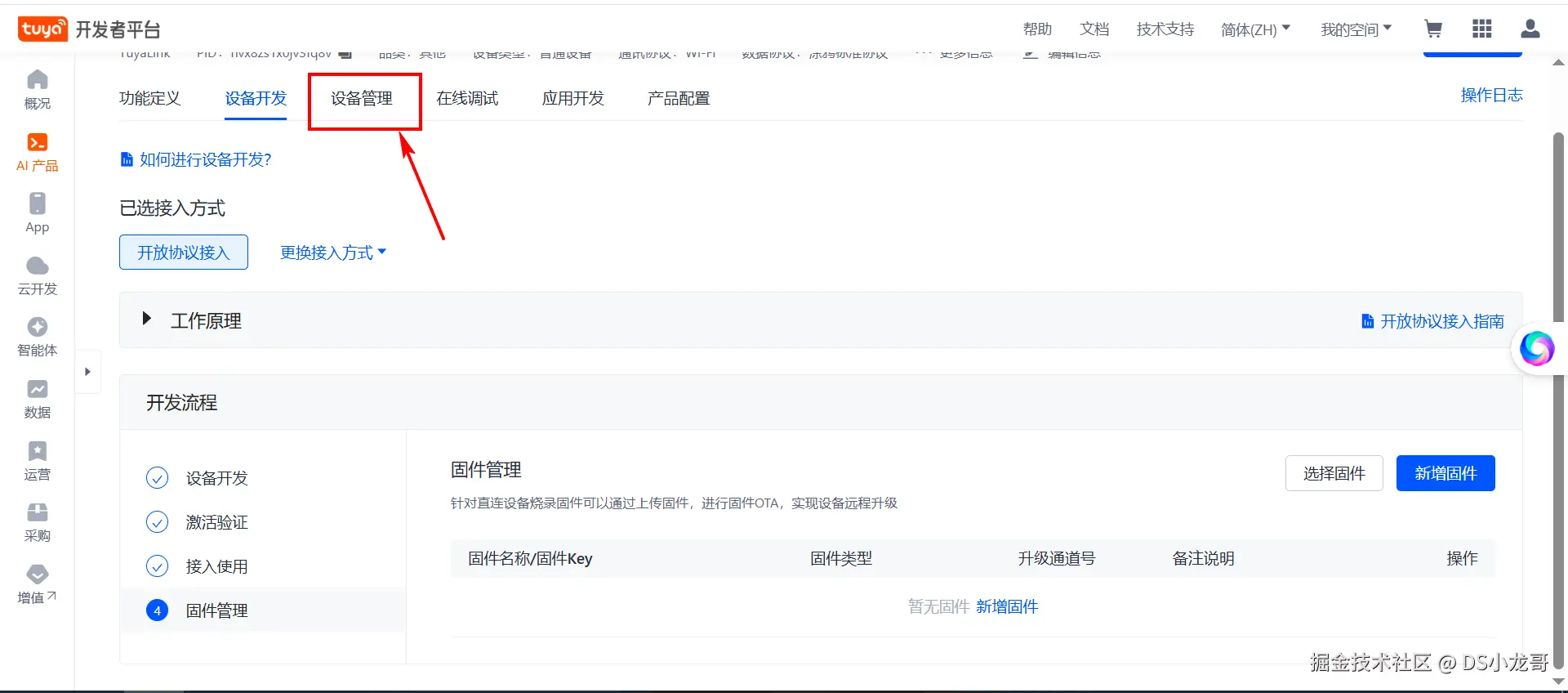Image resolution: width=1568 pixels, height=693 pixels.
Task: Open the 数据 chart icon
Action: click(x=38, y=389)
